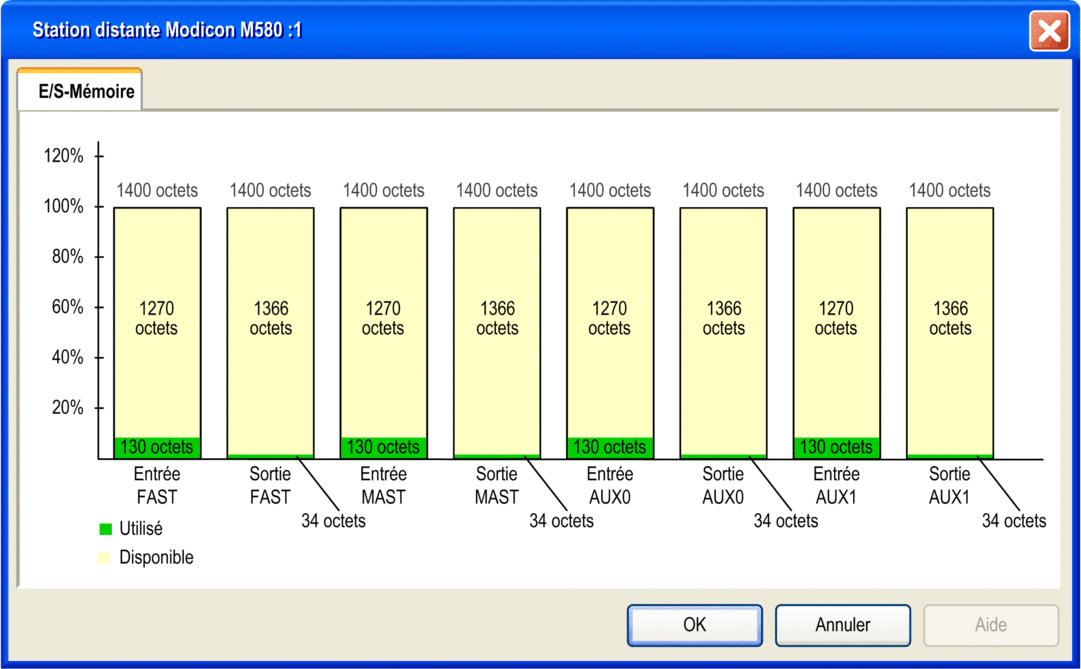Screen dimensions: 1081x669
Task: Click the 40% axis value
Action: pyautogui.click(x=68, y=357)
